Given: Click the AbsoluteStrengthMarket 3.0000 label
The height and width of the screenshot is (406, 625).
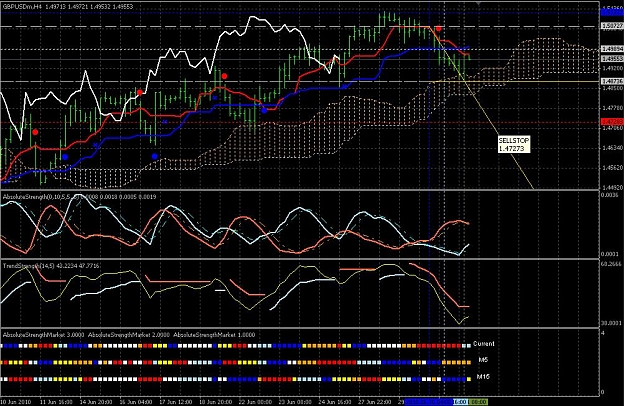Looking at the screenshot, I should pos(43,335).
